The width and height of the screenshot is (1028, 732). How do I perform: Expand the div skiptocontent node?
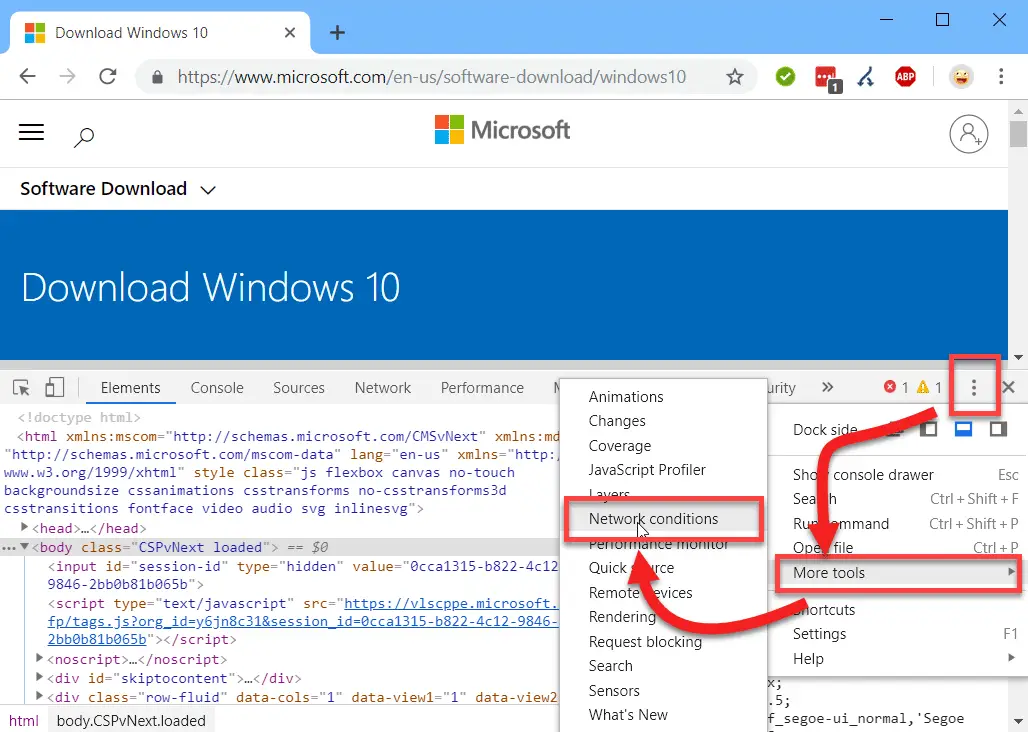tap(39, 677)
